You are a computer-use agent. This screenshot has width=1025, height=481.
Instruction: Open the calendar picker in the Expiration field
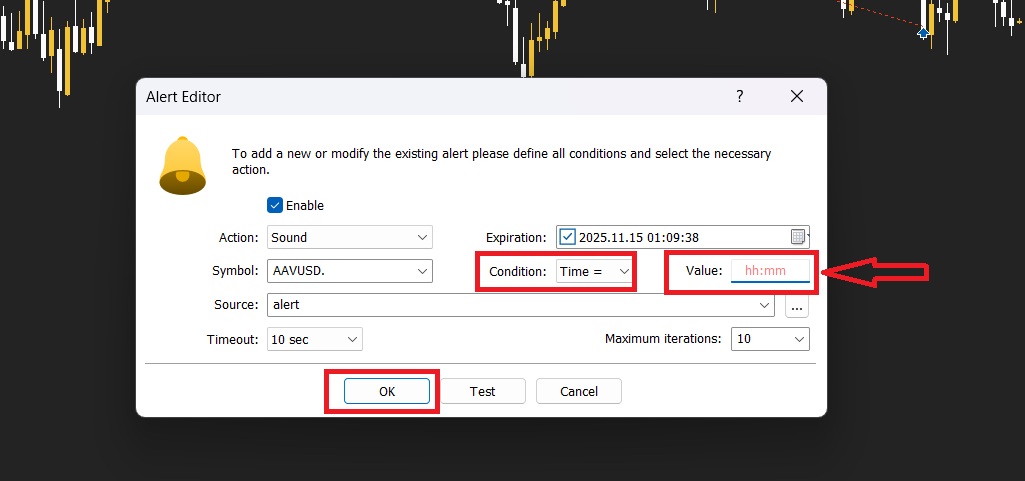pyautogui.click(x=797, y=237)
